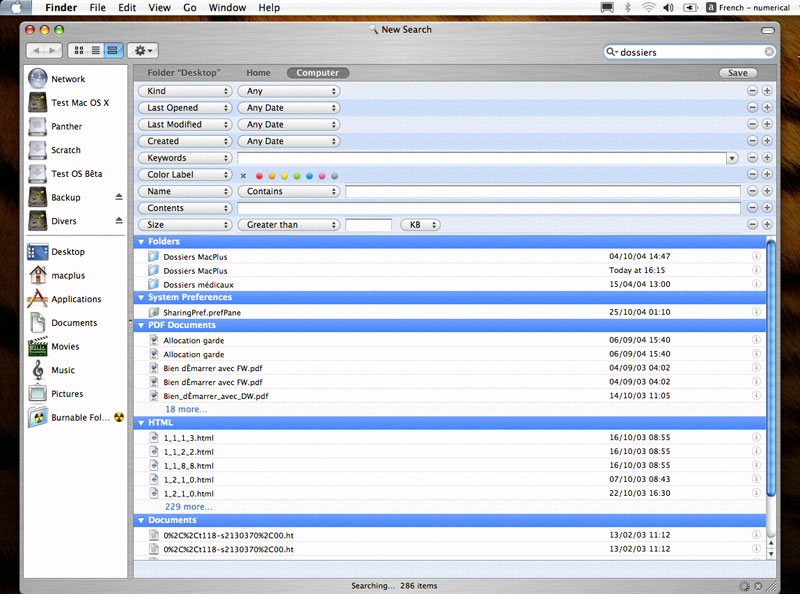Open the Pictures folder icon
Image resolution: width=800 pixels, height=594 pixels.
[38, 393]
